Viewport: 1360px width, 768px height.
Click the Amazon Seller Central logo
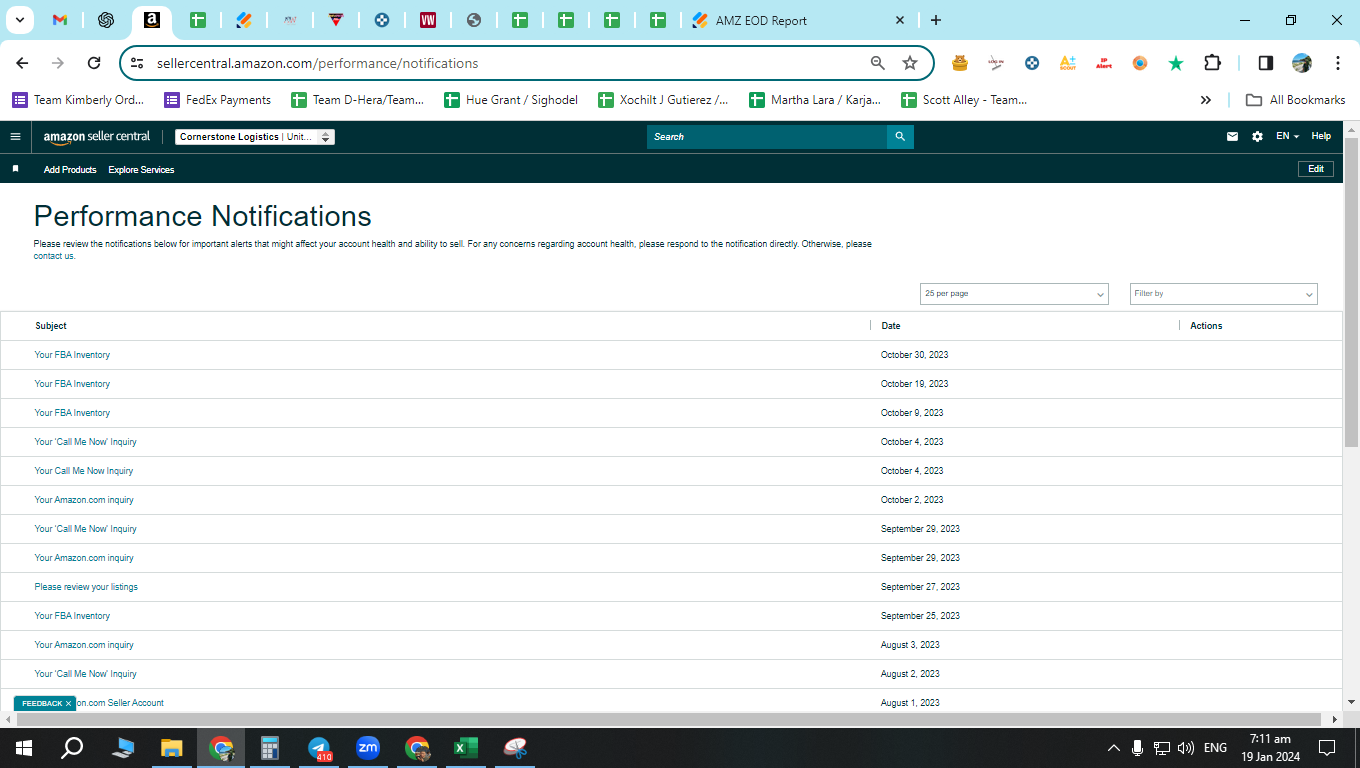[x=97, y=137]
